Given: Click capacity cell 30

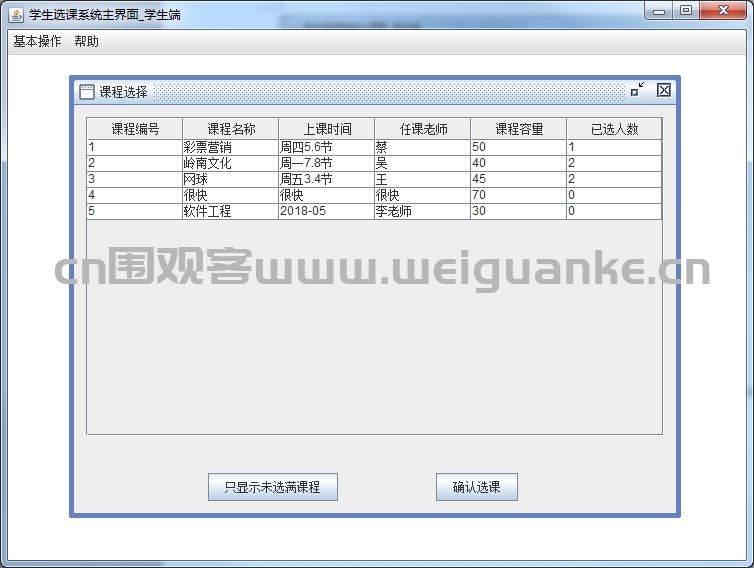Looking at the screenshot, I should coord(518,211).
